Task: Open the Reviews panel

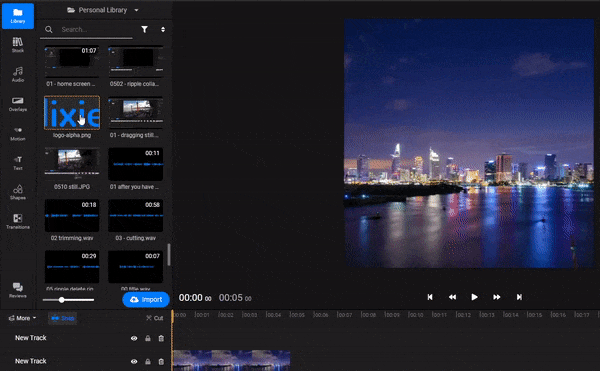Action: point(18,290)
